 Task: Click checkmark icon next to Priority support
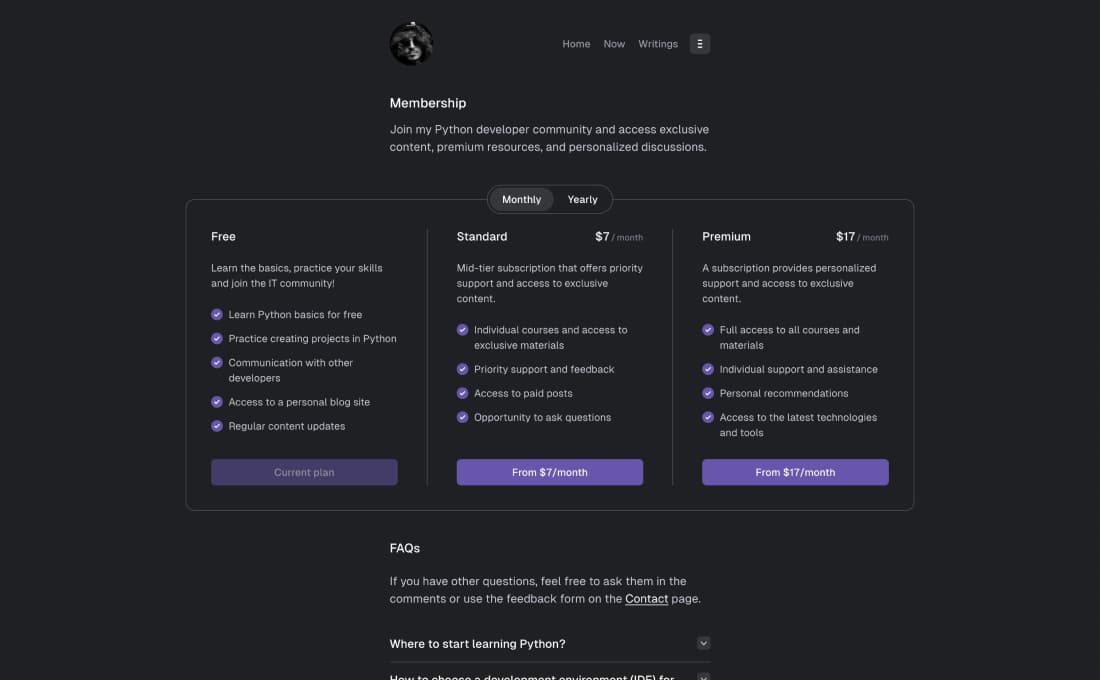[462, 369]
